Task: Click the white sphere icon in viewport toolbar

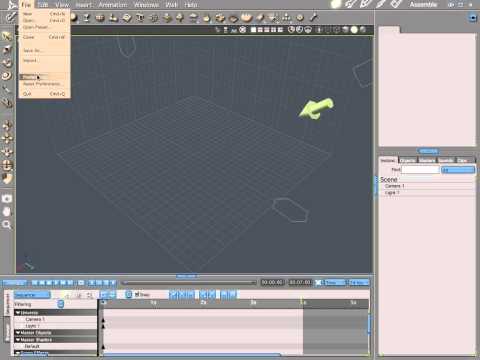Action: [x=354, y=30]
